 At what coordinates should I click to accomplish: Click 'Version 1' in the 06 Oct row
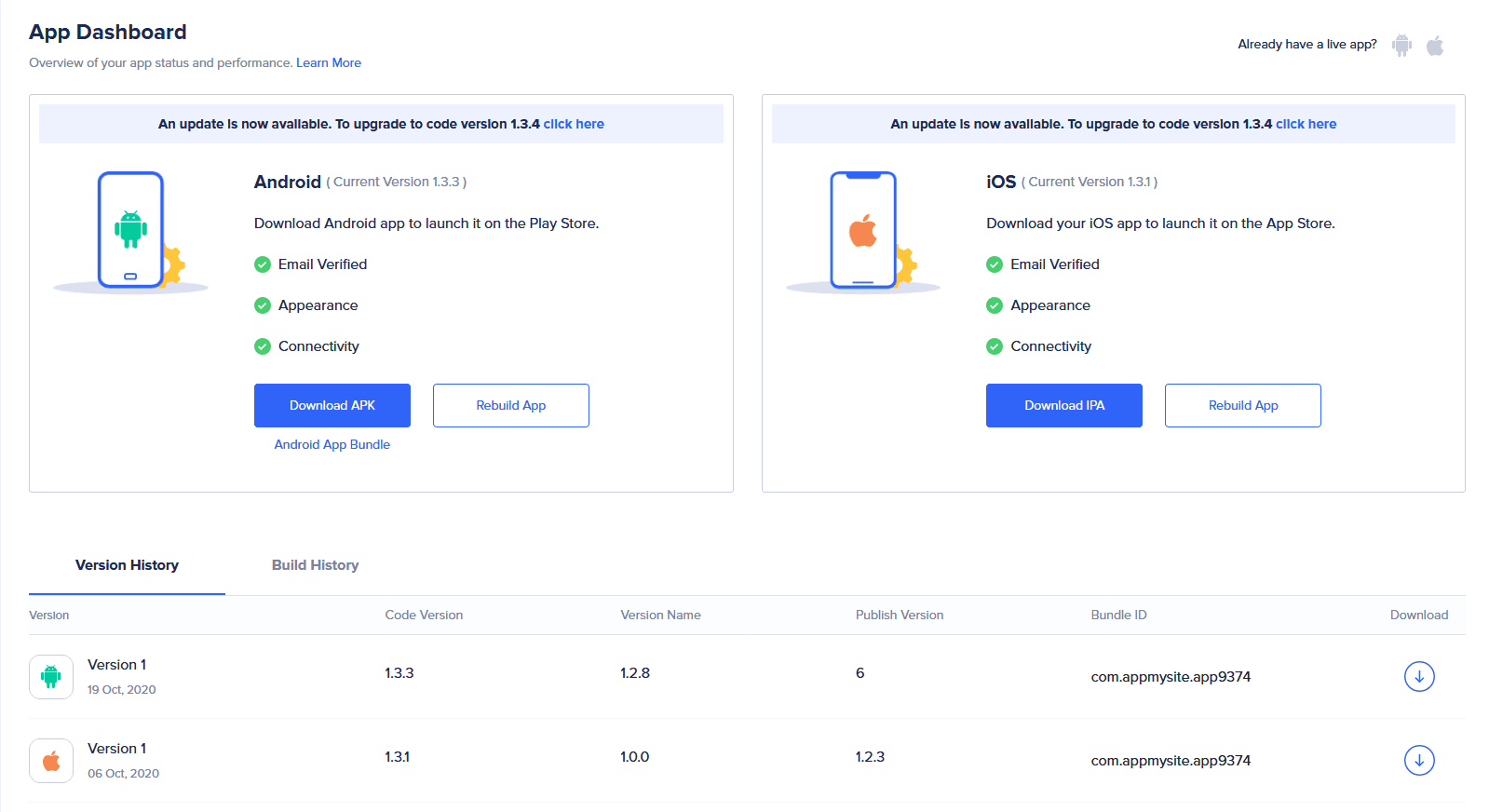click(116, 748)
